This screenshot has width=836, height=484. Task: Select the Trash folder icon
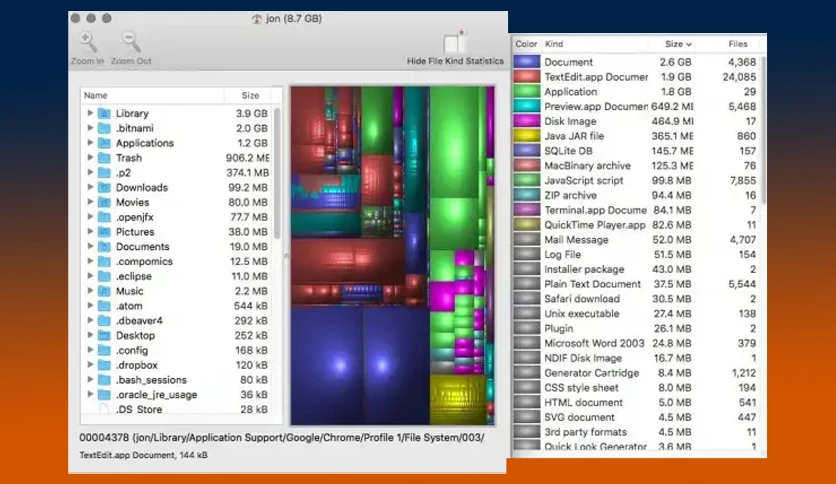(104, 158)
